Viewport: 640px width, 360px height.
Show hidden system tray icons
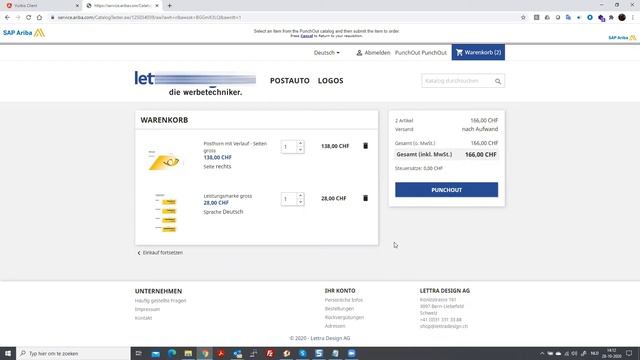pos(542,353)
